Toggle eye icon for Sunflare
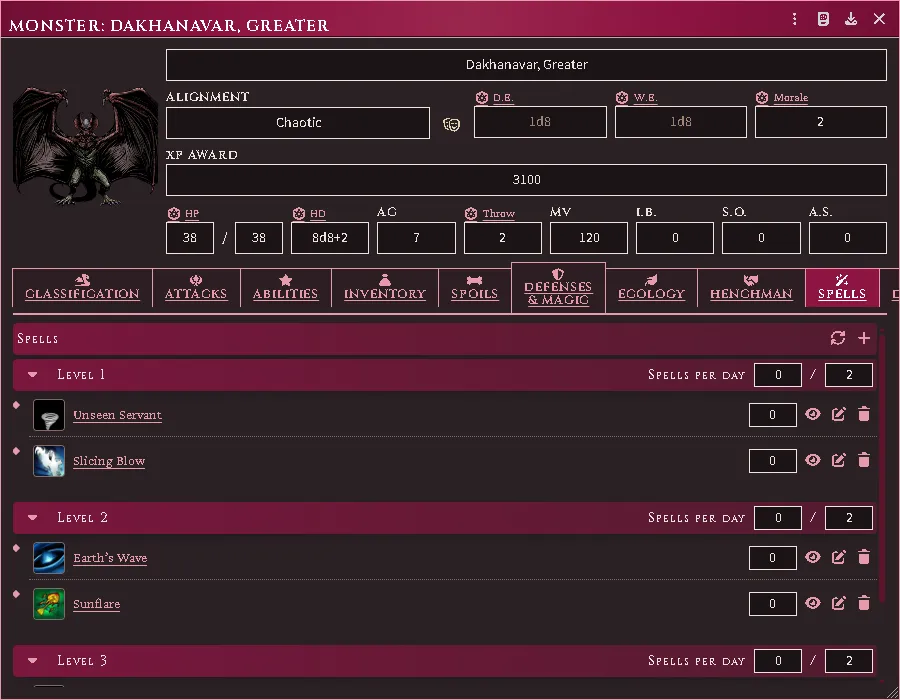Screen dimensions: 900x700 pos(813,603)
